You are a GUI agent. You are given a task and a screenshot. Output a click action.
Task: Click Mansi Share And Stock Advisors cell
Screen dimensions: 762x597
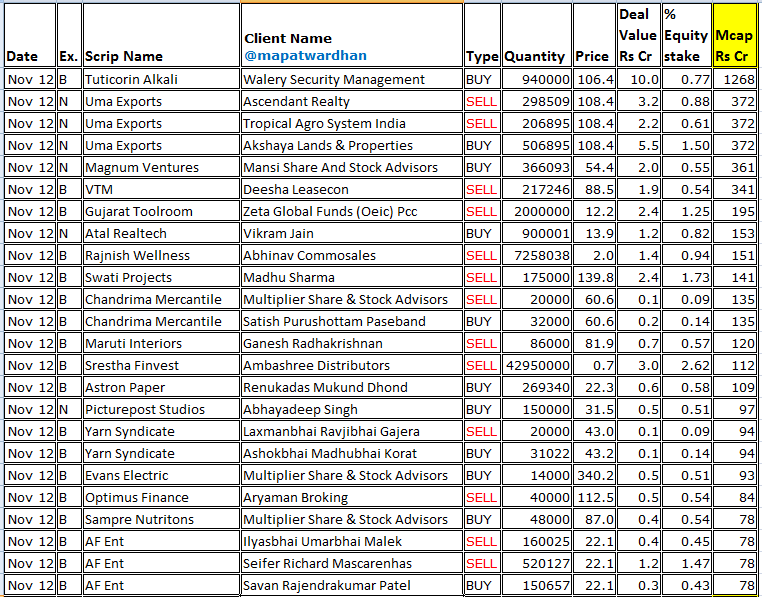point(352,167)
